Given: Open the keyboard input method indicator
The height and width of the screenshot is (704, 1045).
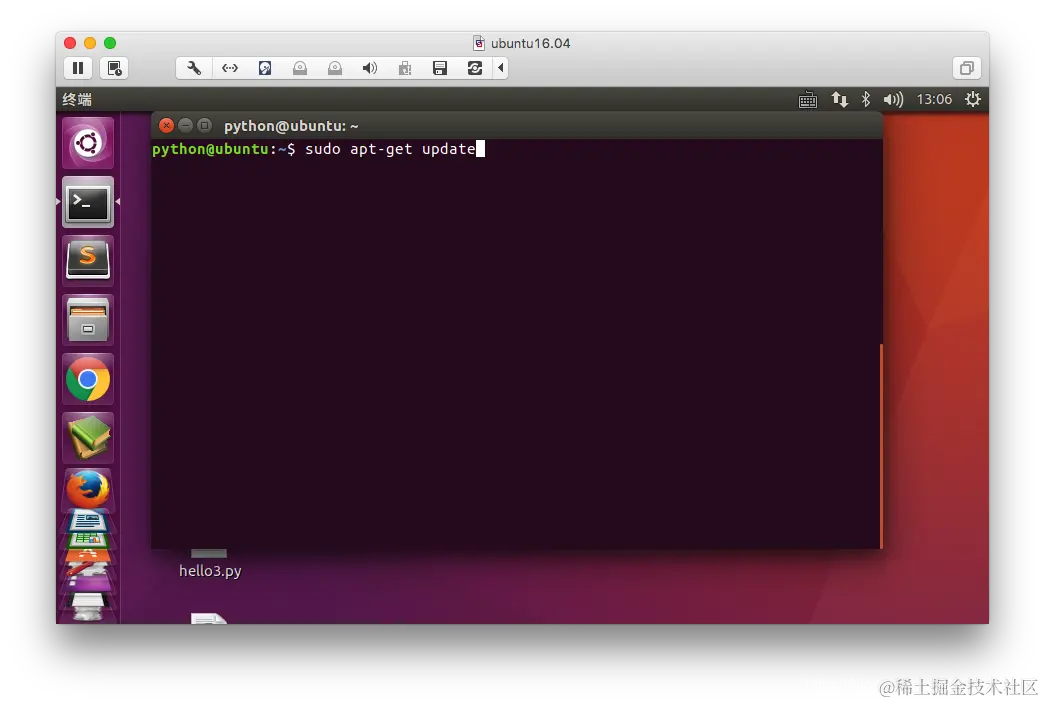Looking at the screenshot, I should 808,100.
